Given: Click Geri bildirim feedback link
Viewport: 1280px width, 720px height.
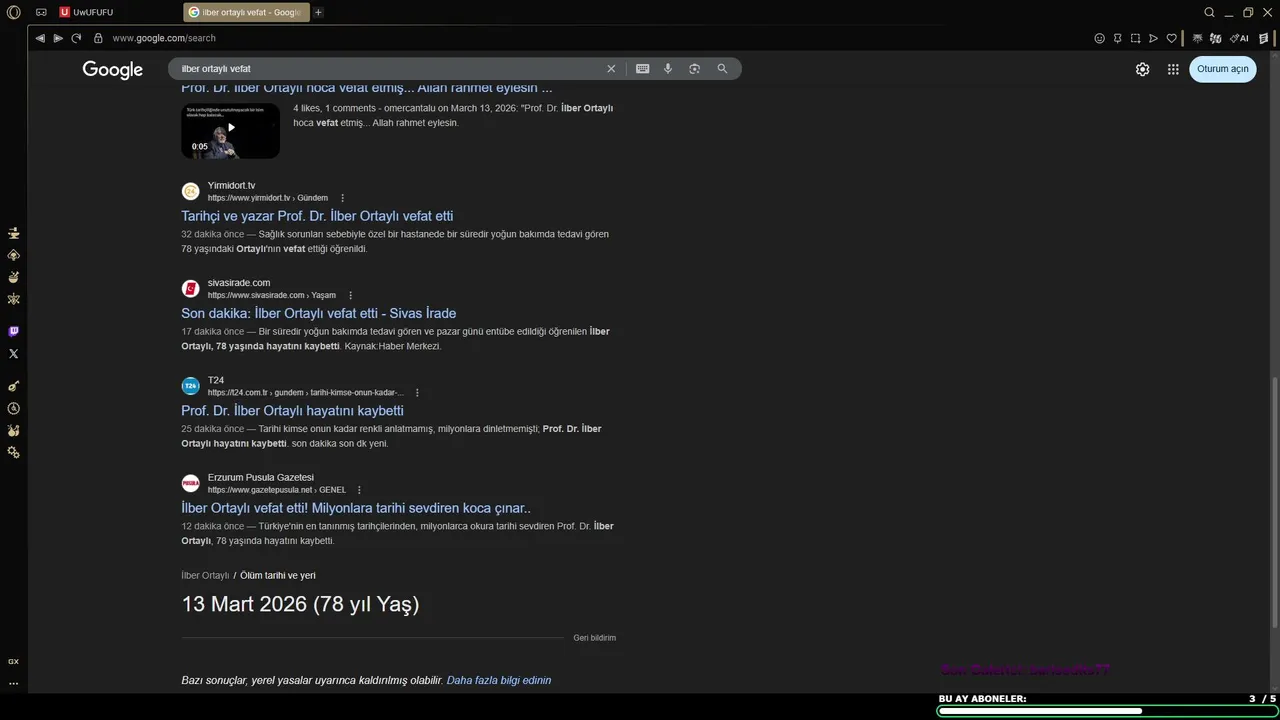Looking at the screenshot, I should [594, 638].
